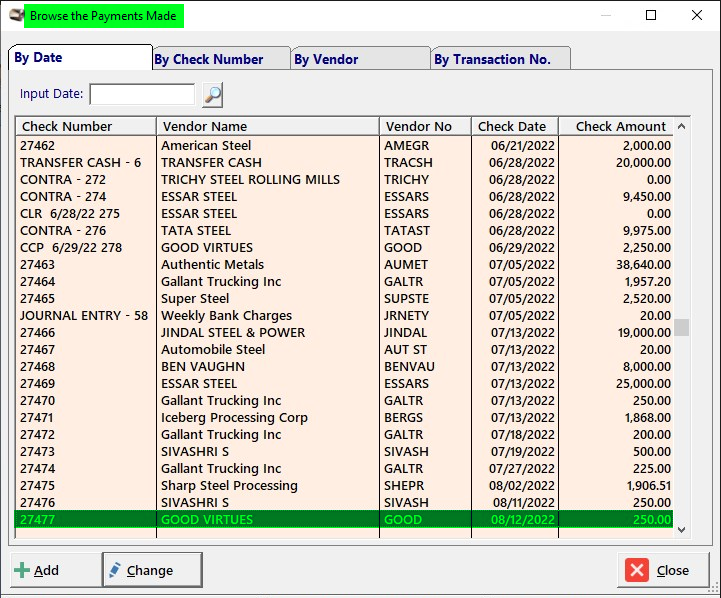Image resolution: width=721 pixels, height=598 pixels.
Task: Click the 1,906.51 check amount
Action: pos(648,486)
